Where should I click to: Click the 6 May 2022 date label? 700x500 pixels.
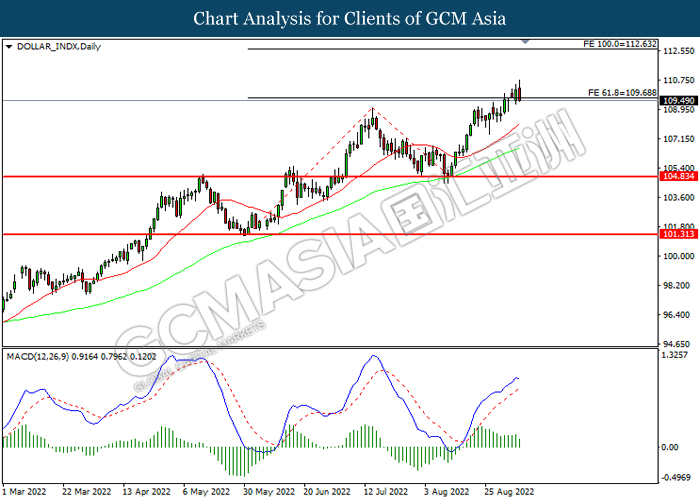(x=206, y=492)
